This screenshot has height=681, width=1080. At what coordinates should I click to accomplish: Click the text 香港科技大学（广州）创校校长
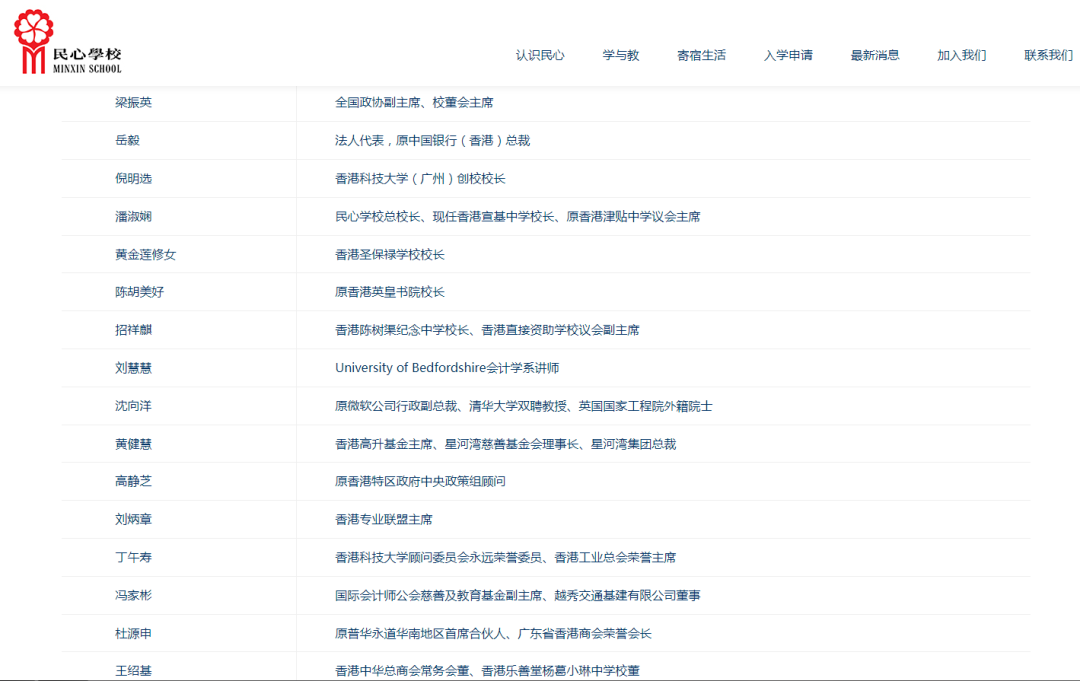tap(420, 178)
